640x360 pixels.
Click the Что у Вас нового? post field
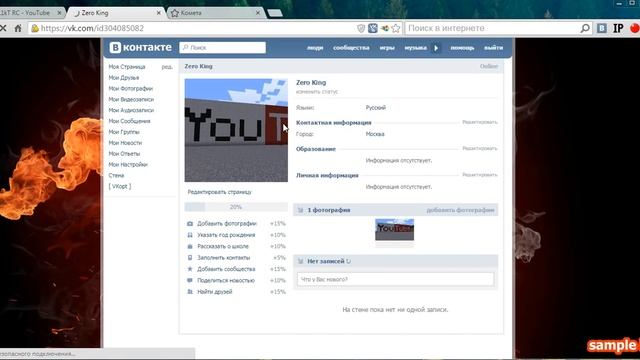(x=395, y=280)
